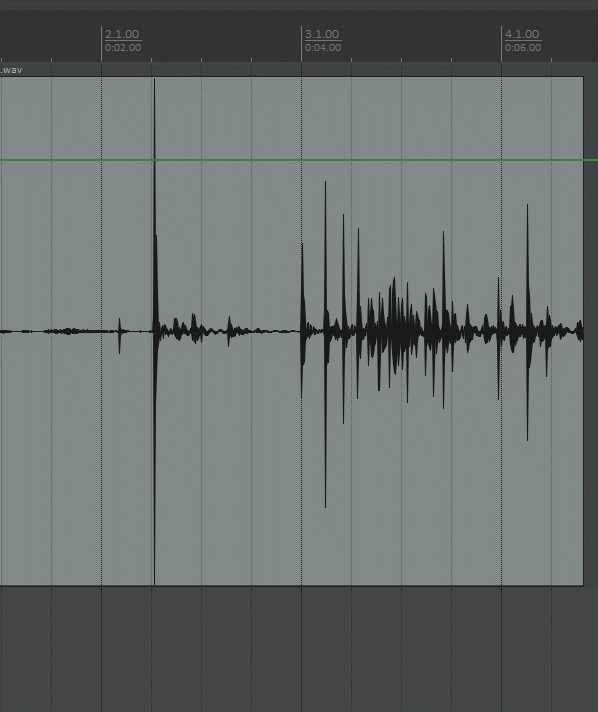Click the 2.1.00 measure marker in ruler

click(x=122, y=34)
